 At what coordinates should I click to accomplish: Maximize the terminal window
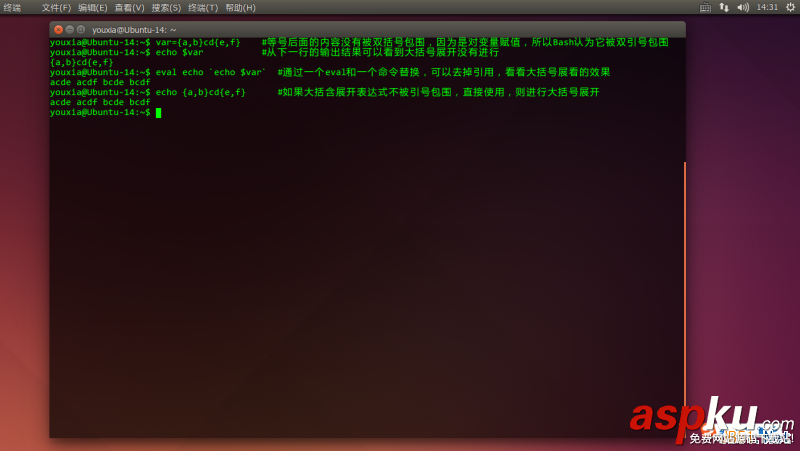pyautogui.click(x=81, y=30)
